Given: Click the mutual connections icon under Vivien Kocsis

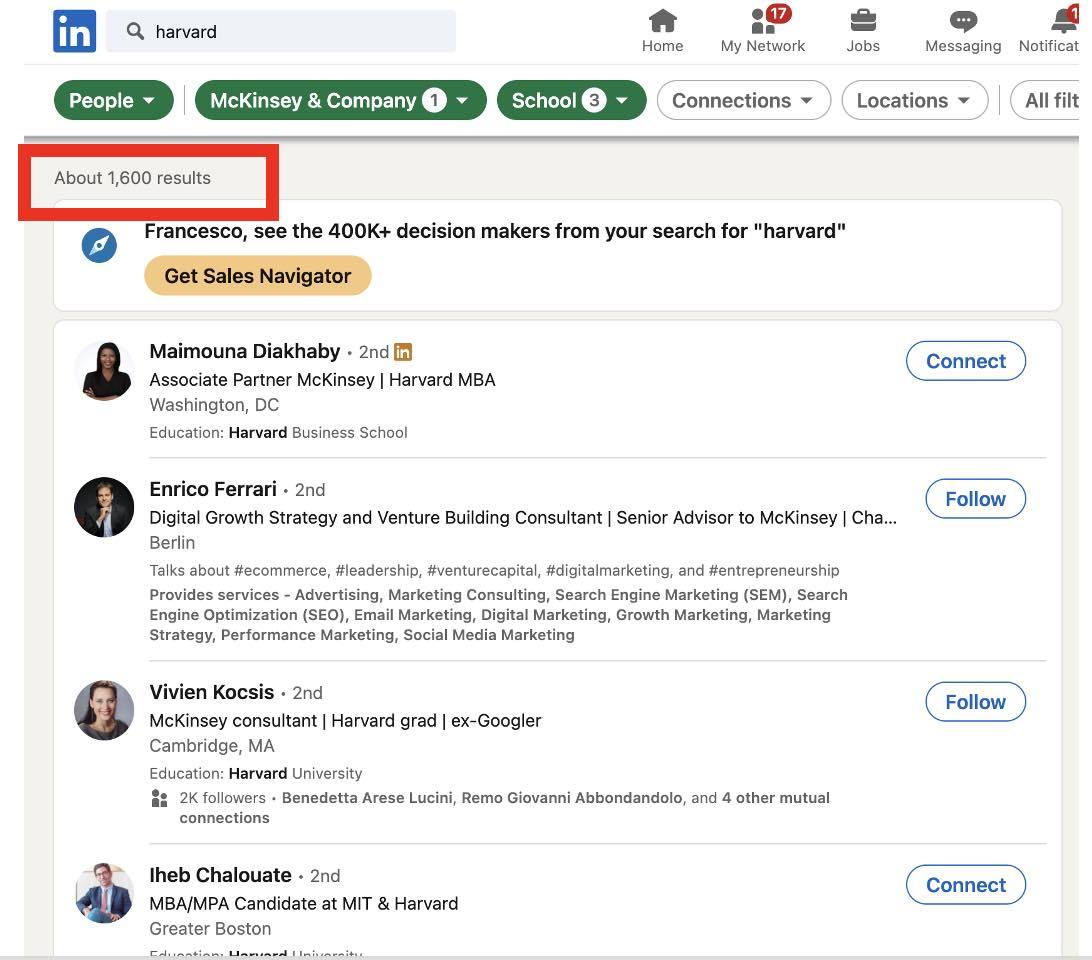Looking at the screenshot, I should 159,798.
